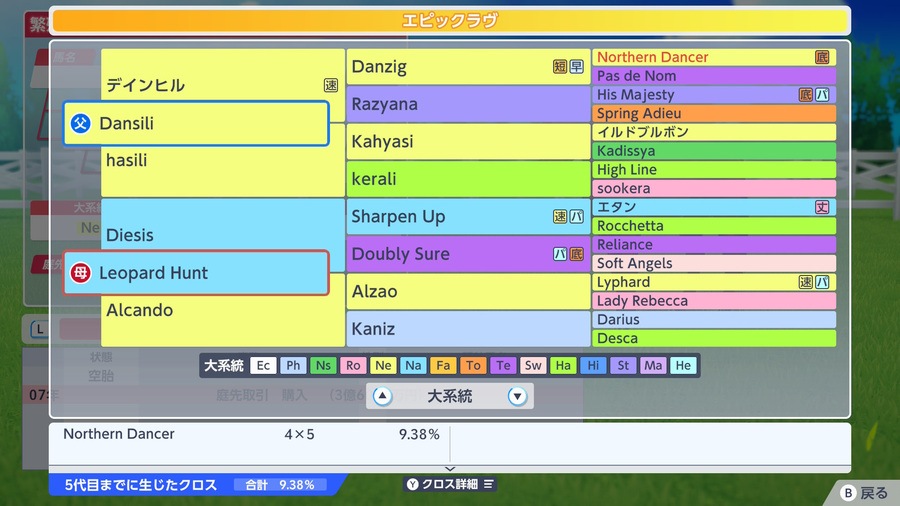The width and height of the screenshot is (900, 506).
Task: Click the Lady Rebecca entry
Action: pos(713,301)
